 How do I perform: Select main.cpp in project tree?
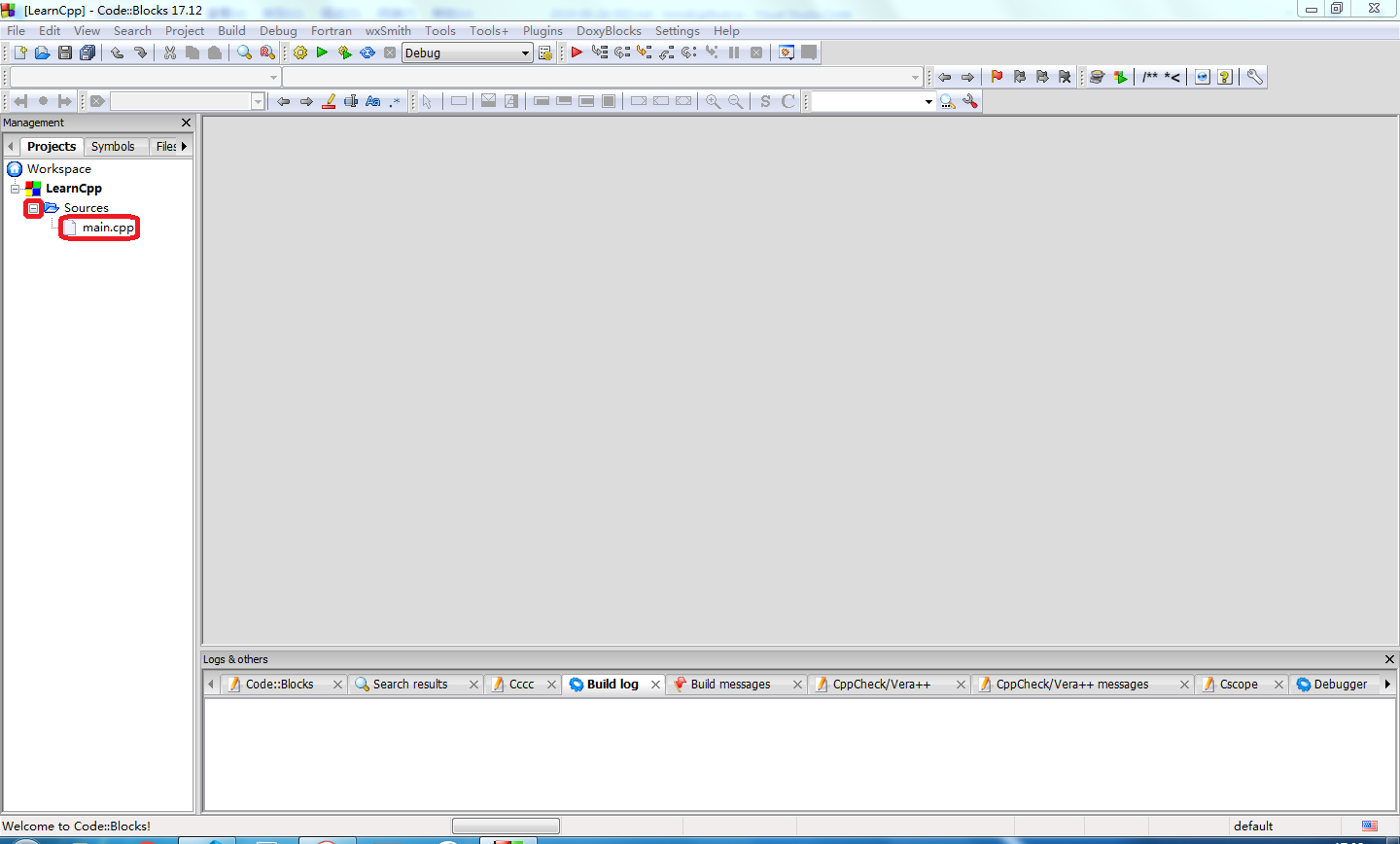click(108, 228)
